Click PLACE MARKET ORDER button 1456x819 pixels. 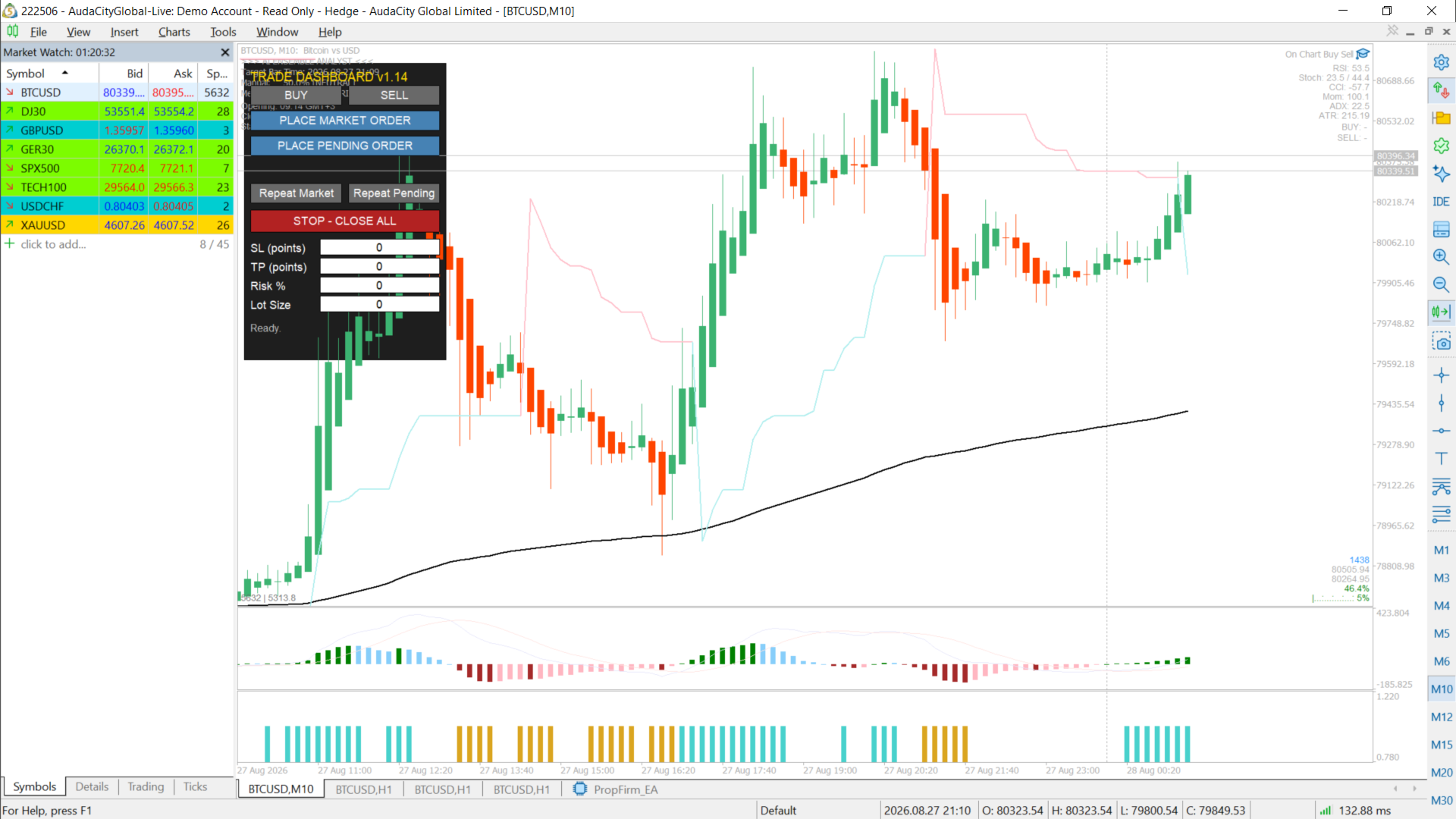[x=345, y=121]
